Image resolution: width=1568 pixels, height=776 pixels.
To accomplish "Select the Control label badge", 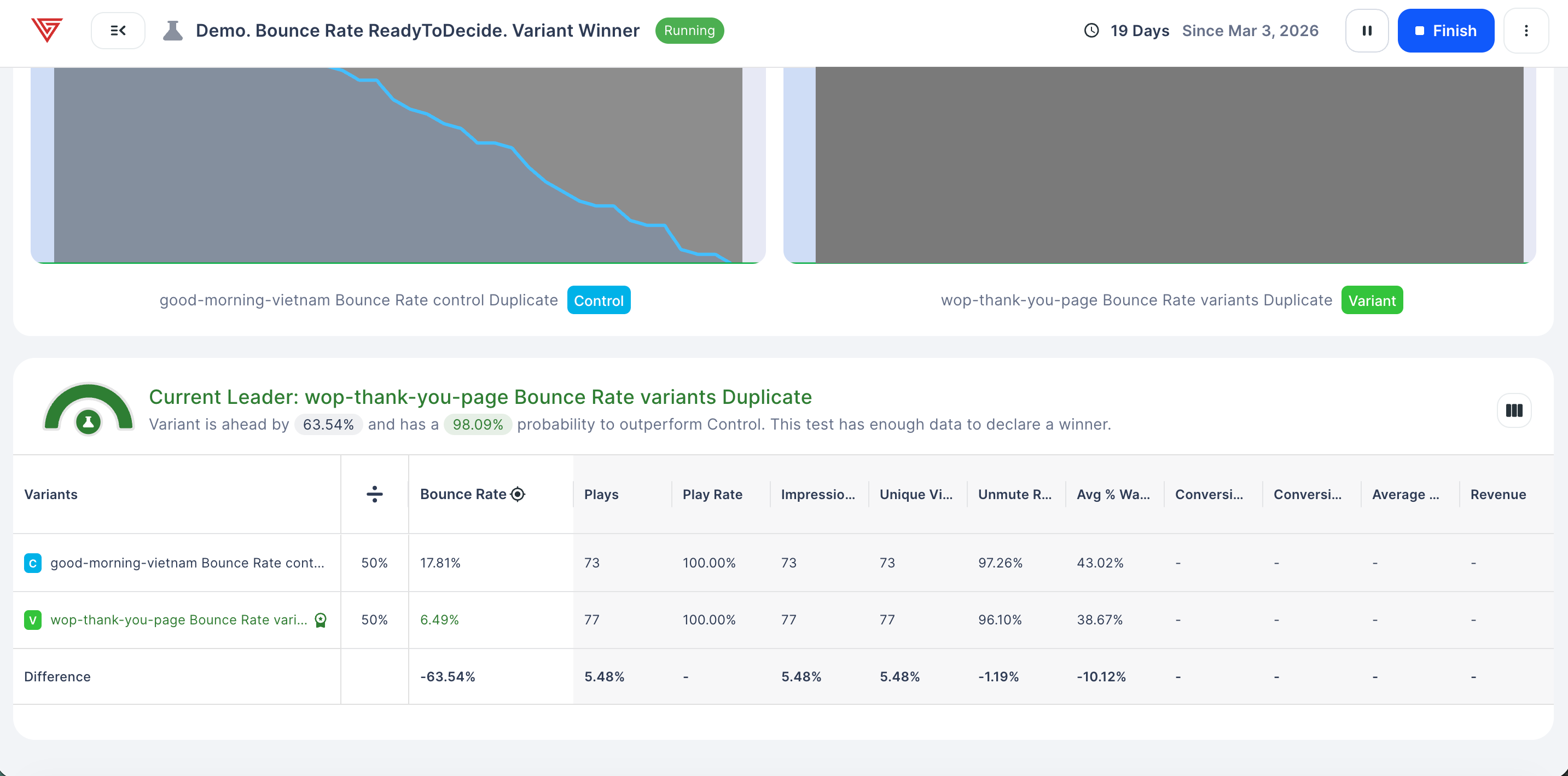I will click(x=599, y=300).
